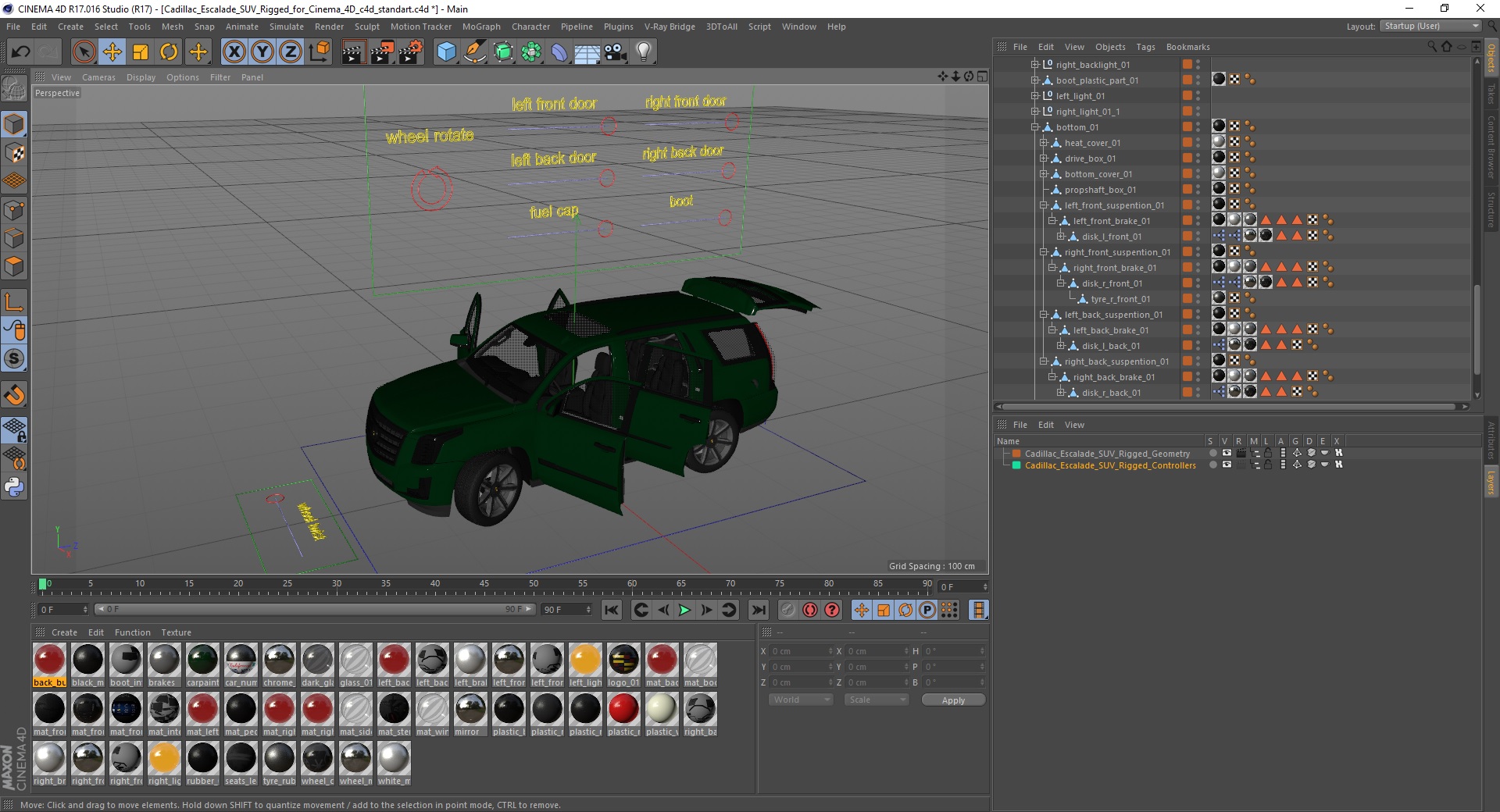Click the Python script icon in sidebar

[14, 487]
